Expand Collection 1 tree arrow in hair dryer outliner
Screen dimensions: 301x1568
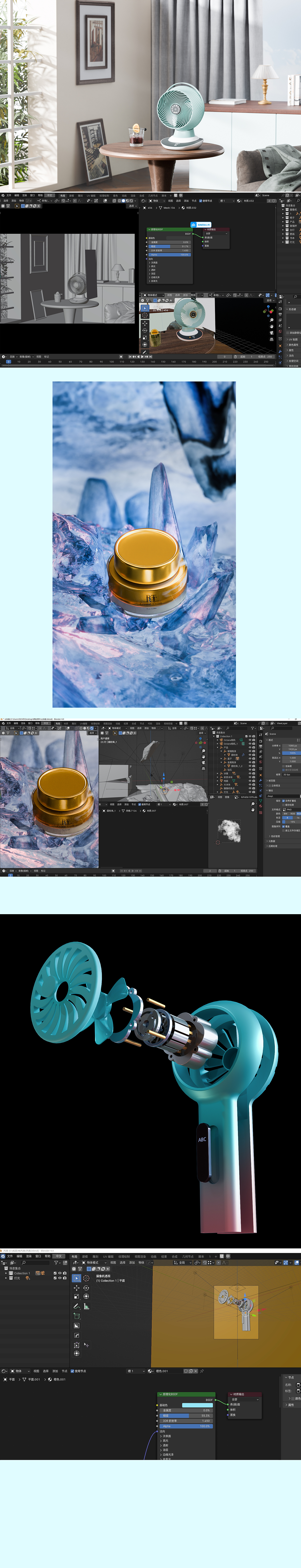click(7, 1273)
